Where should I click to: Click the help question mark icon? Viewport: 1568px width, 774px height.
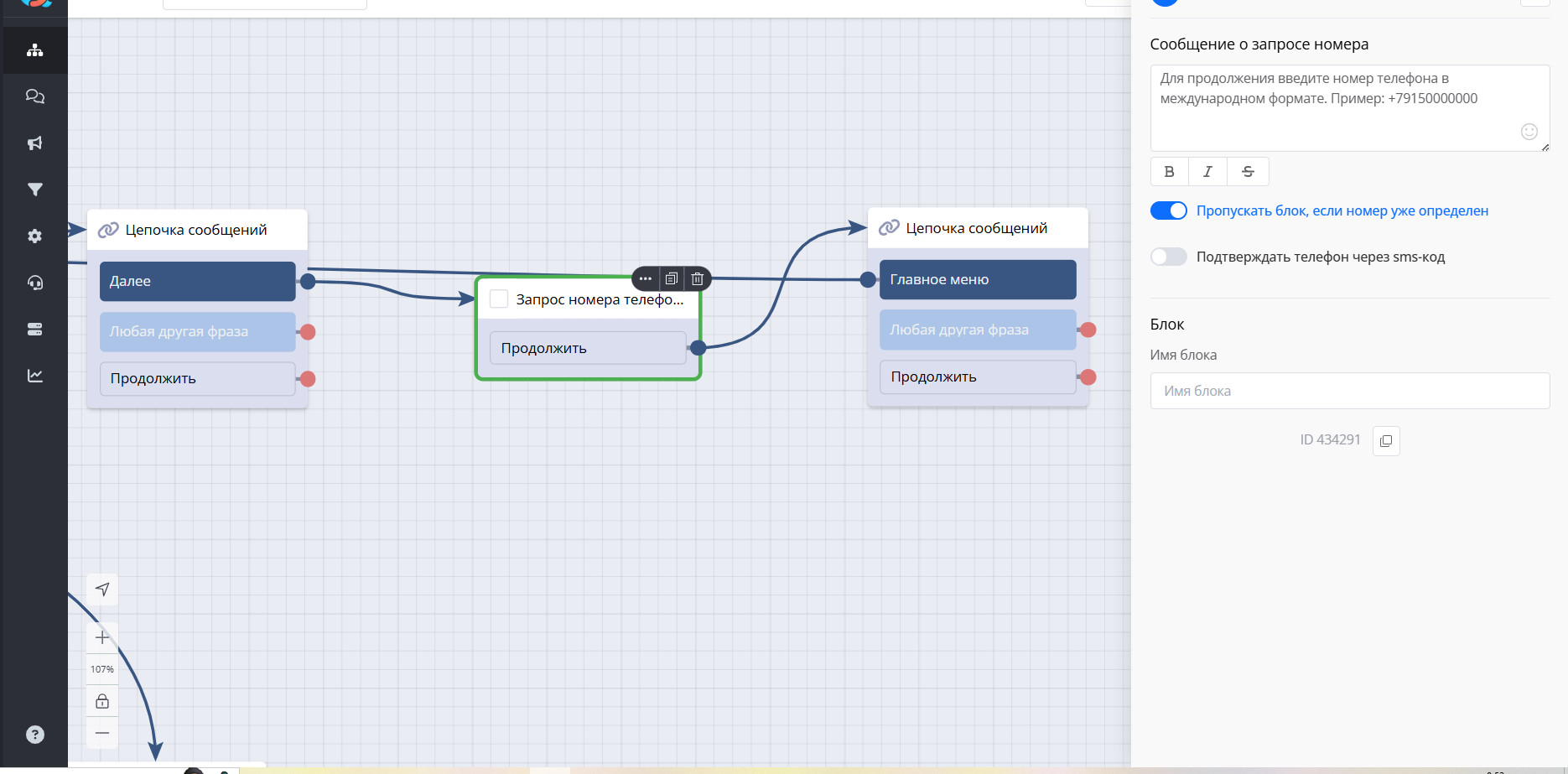click(34, 735)
